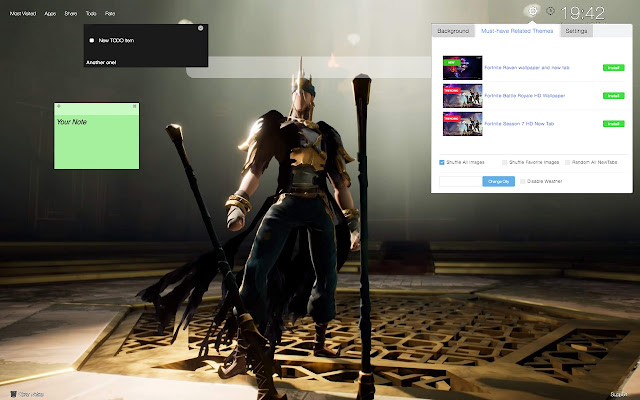Click the Your Note text area
Viewport: 640px width, 400px height.
pyautogui.click(x=96, y=141)
